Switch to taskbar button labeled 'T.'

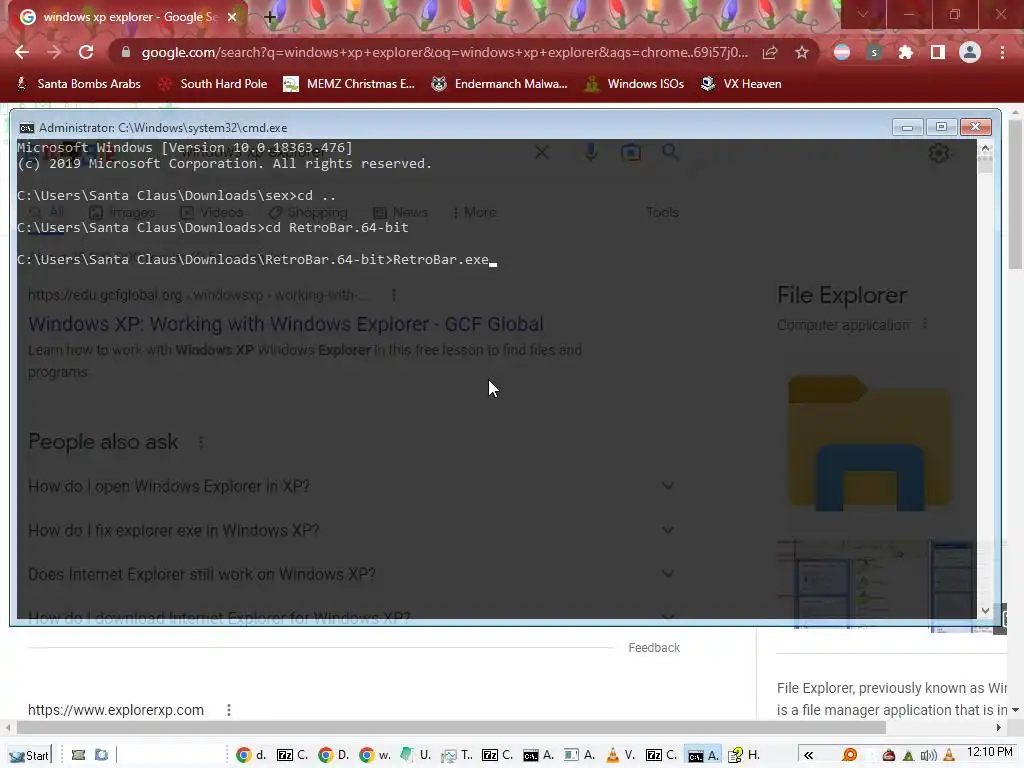(457, 755)
